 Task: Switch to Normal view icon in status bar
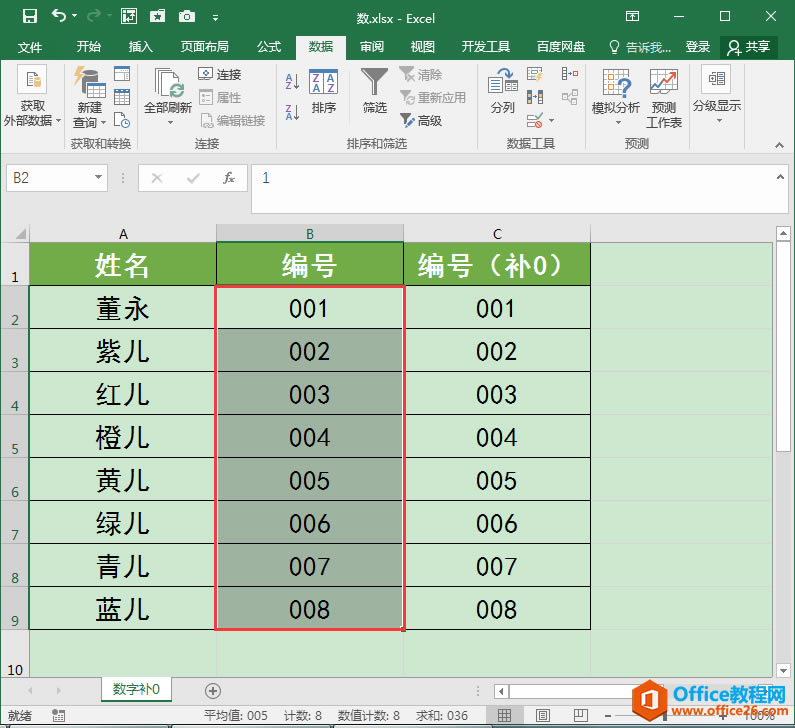click(x=504, y=715)
